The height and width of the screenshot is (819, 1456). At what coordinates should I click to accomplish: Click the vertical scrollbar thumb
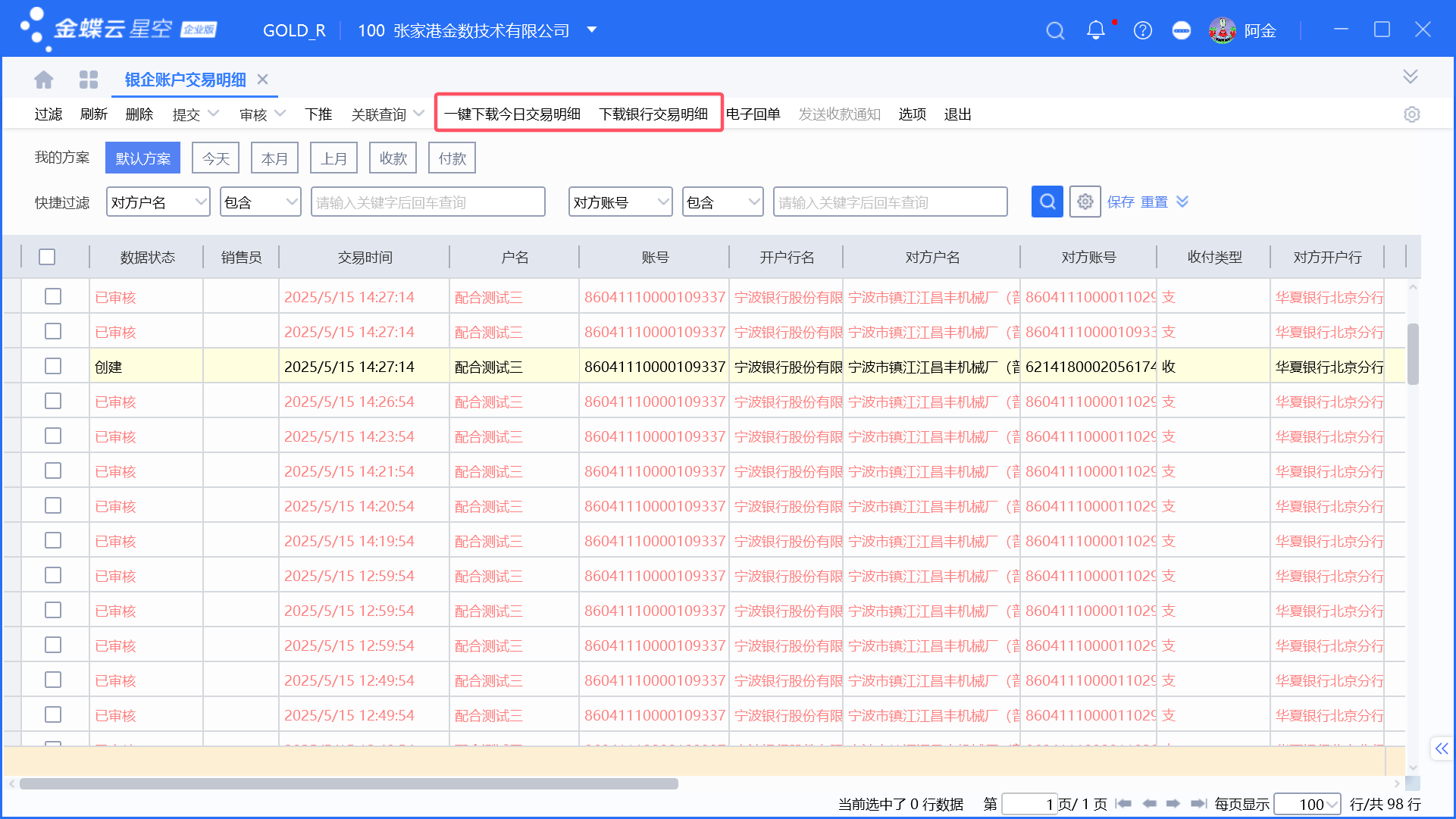[x=1413, y=355]
